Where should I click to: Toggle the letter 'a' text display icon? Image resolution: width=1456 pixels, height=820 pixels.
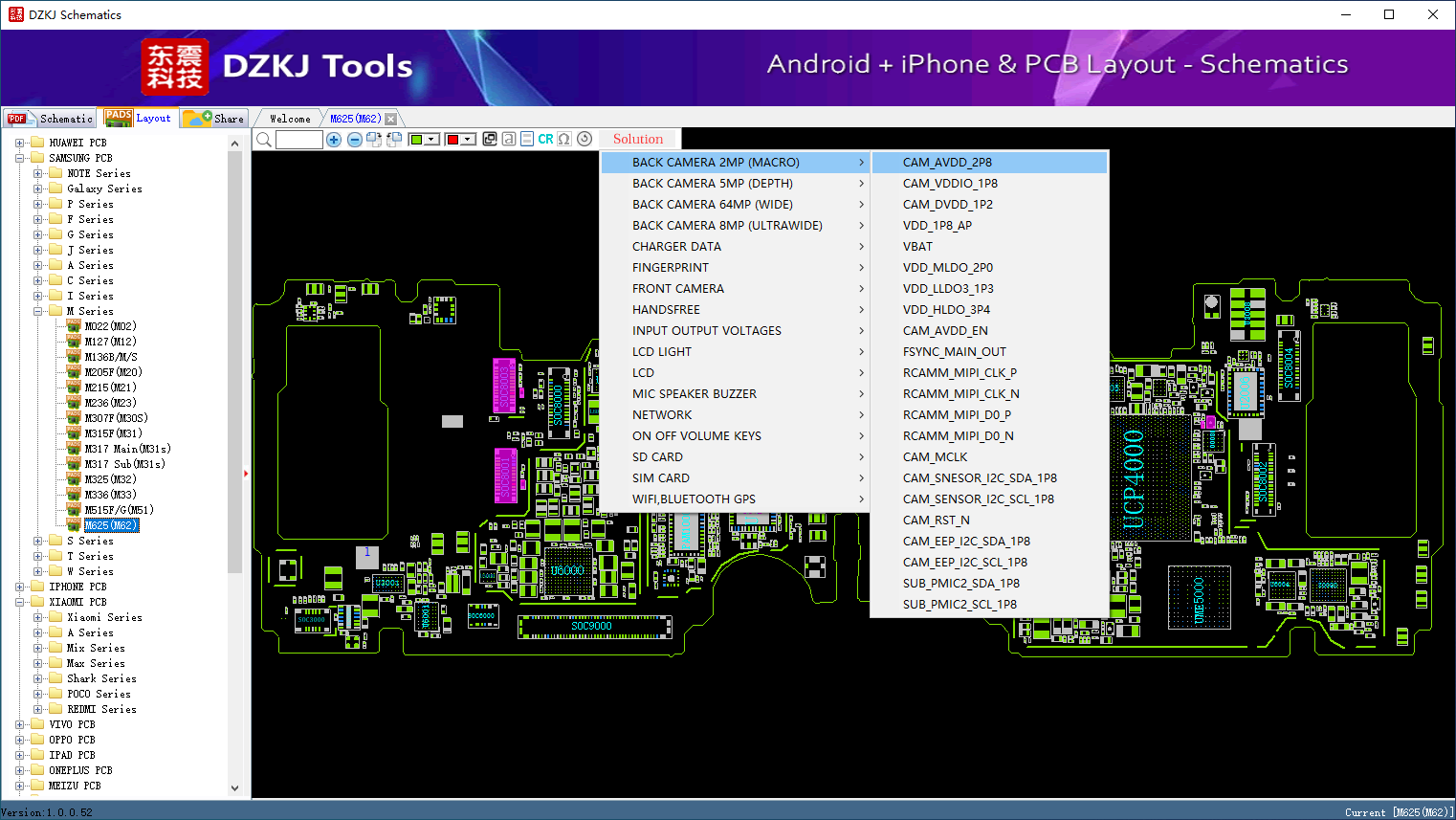(x=509, y=139)
